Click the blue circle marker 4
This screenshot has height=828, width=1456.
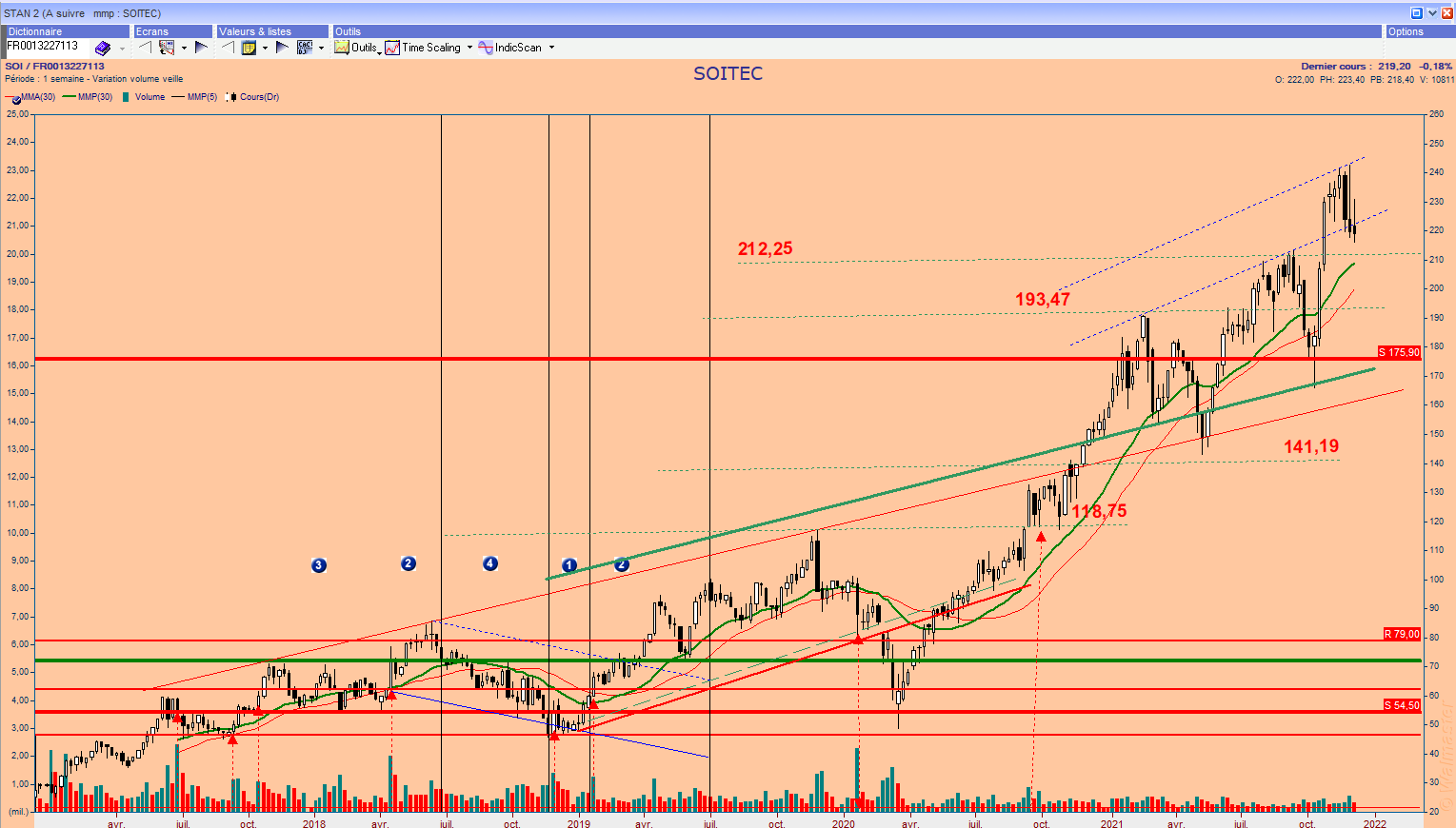tap(490, 563)
